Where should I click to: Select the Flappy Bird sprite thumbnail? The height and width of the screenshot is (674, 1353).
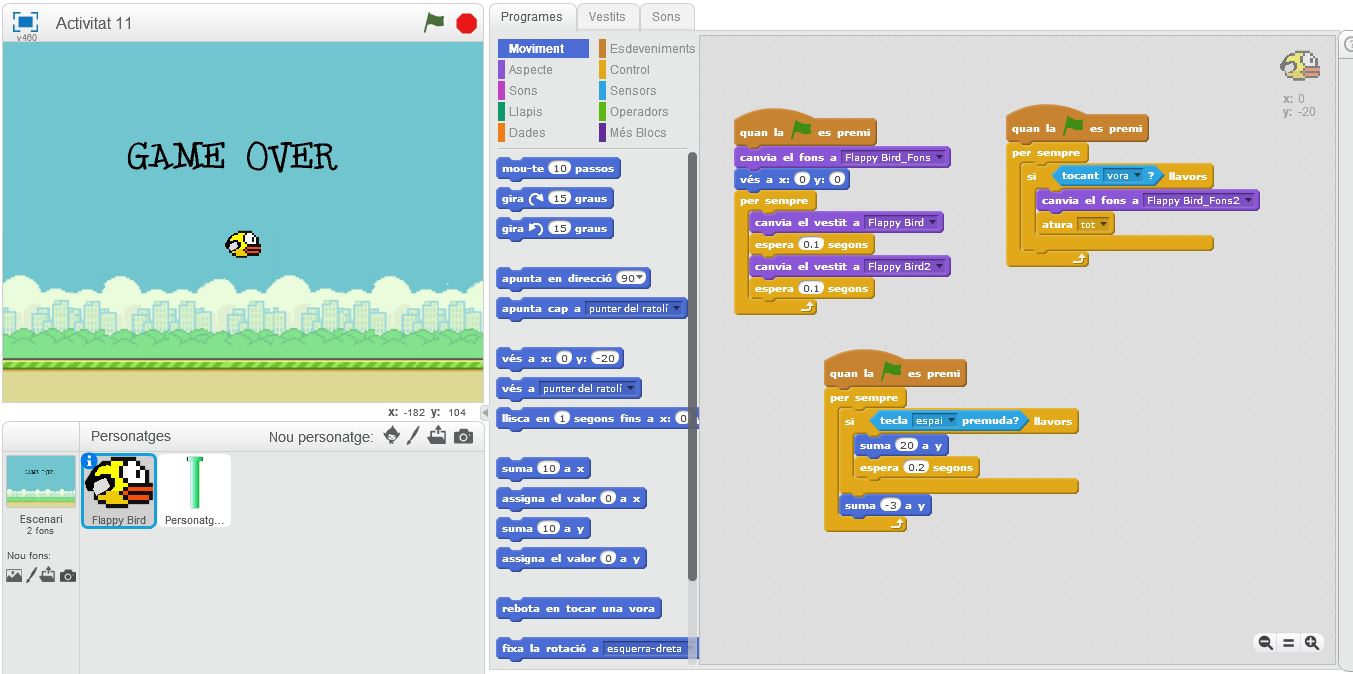point(119,490)
